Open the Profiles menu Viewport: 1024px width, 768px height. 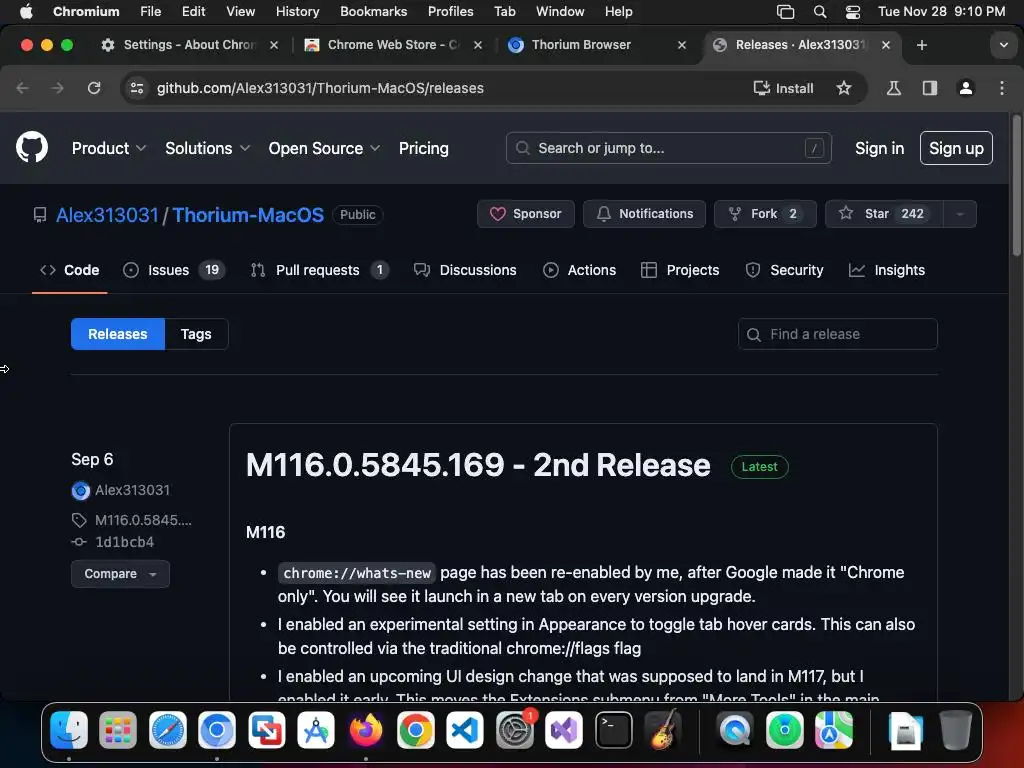[451, 12]
